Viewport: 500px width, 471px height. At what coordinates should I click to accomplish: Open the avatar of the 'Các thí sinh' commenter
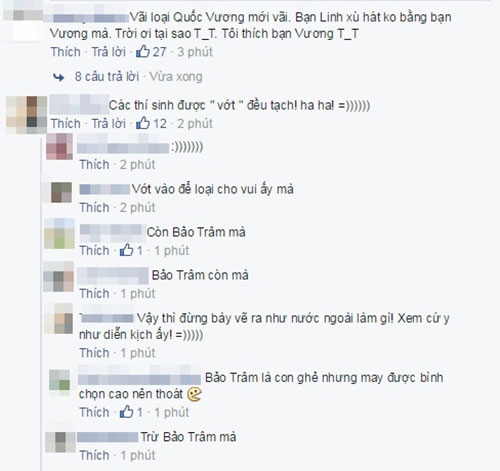pos(27,115)
